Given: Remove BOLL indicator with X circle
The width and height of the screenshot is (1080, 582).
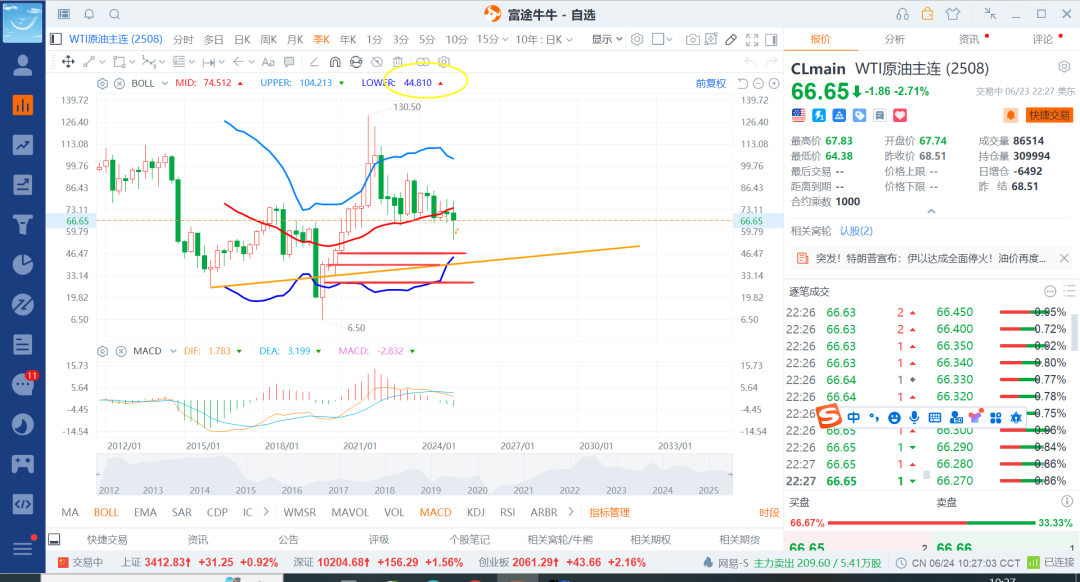Looking at the screenshot, I should 119,83.
